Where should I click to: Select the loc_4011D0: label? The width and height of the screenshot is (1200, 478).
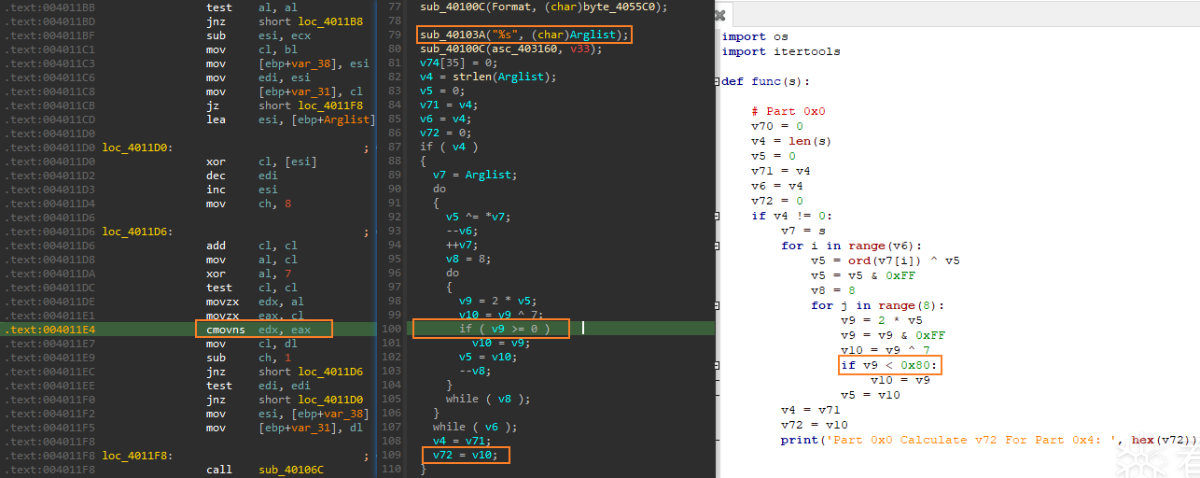click(138, 147)
